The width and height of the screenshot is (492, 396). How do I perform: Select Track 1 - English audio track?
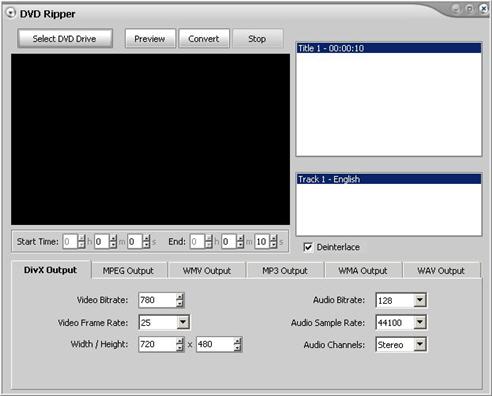[389, 179]
